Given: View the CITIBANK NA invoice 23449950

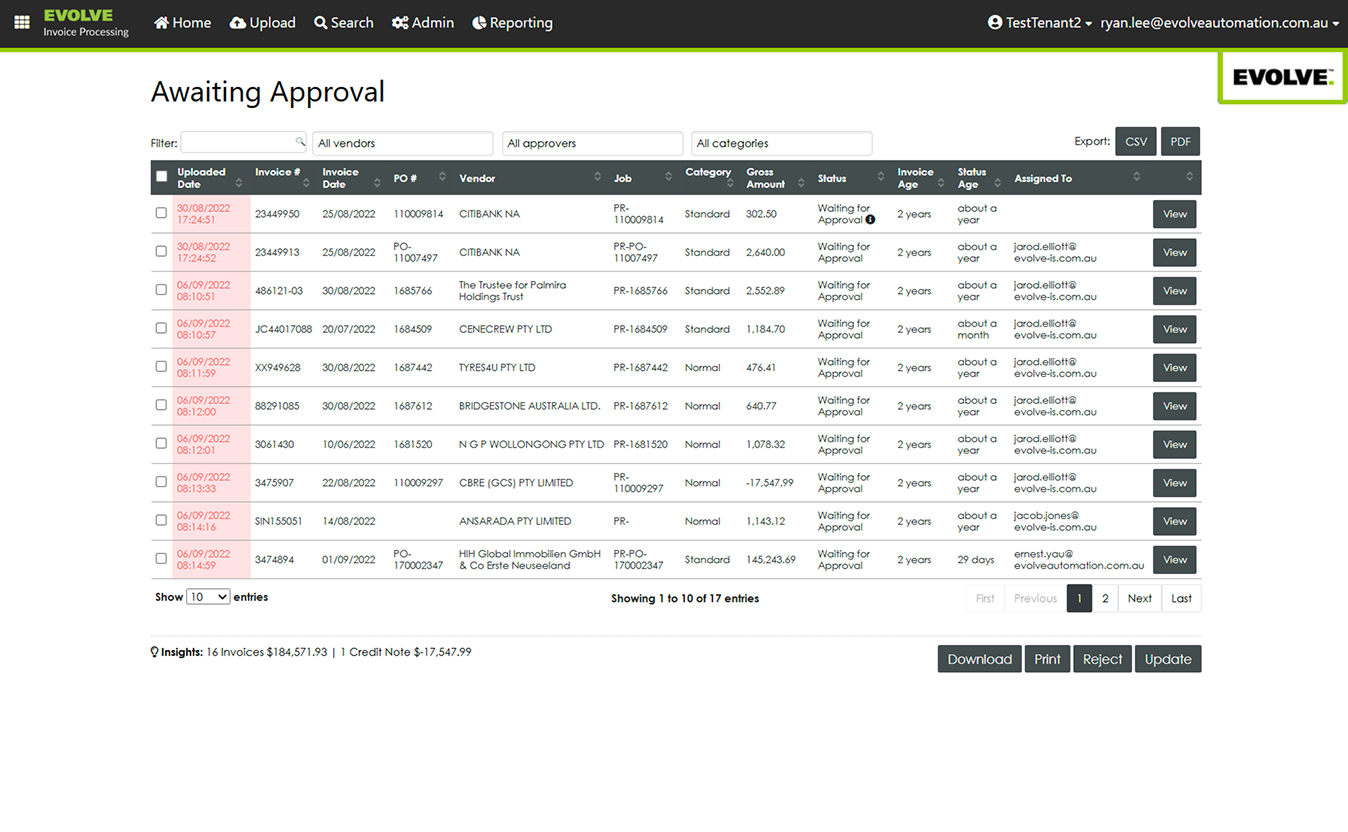Looking at the screenshot, I should 1175,214.
